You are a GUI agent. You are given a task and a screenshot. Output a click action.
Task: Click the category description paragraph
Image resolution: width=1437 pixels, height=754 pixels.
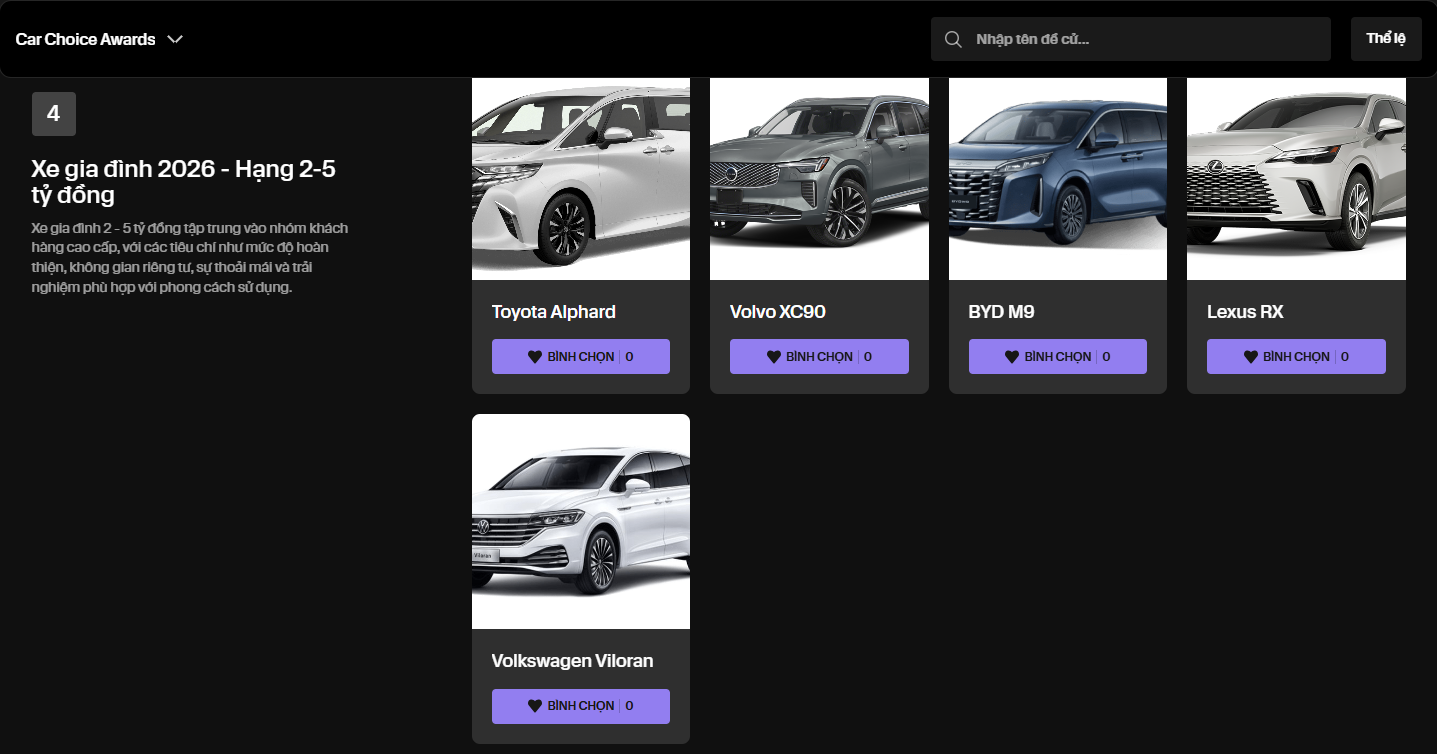[x=190, y=258]
